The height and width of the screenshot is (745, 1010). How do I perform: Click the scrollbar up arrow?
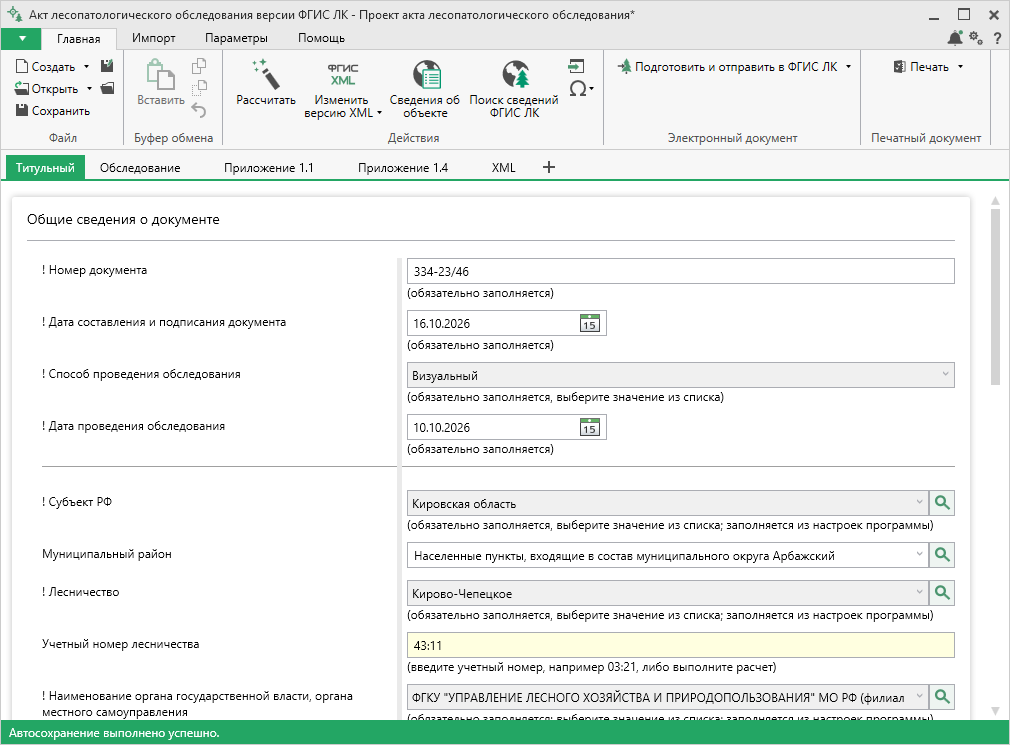[995, 201]
